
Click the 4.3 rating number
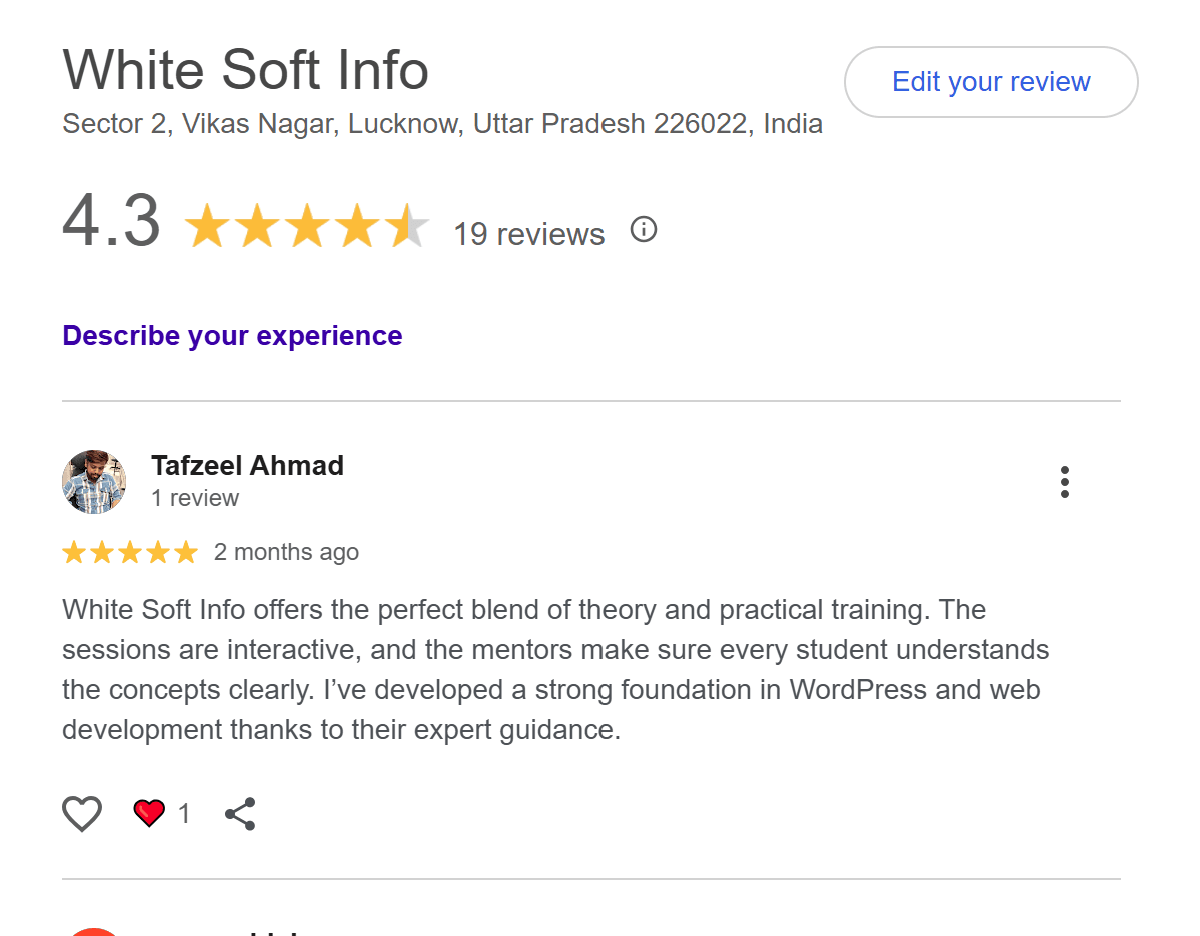[111, 221]
